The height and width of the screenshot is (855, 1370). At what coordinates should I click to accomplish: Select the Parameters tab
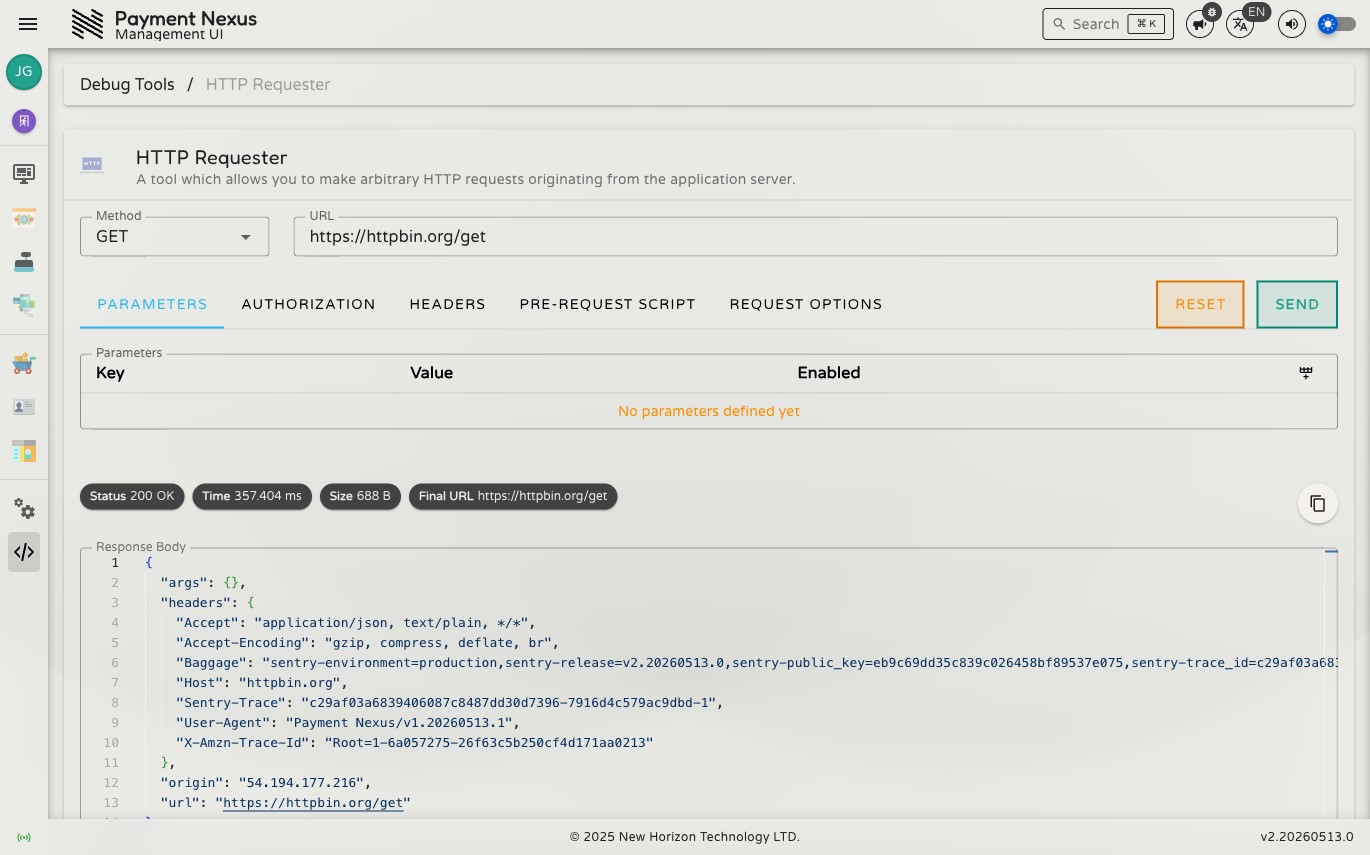[152, 304]
